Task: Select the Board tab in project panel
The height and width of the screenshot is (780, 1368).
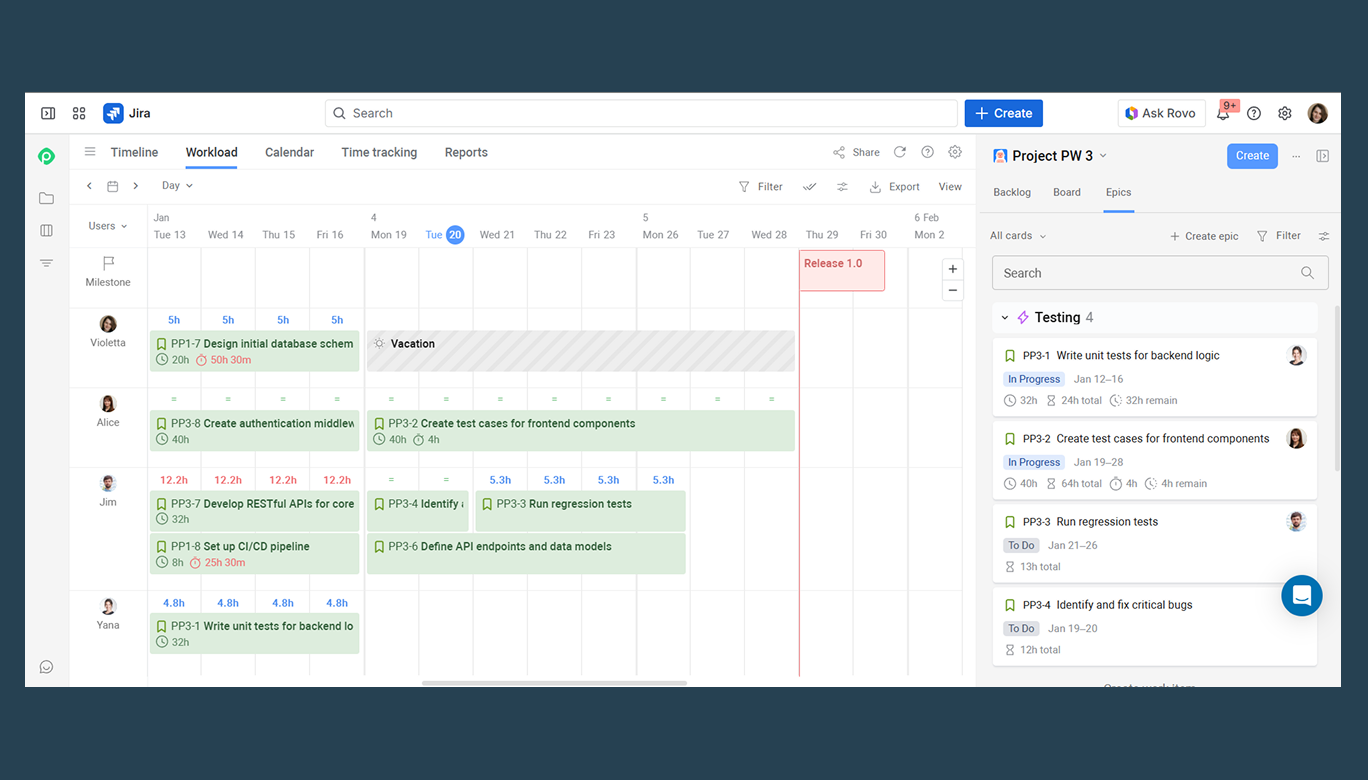Action: (1067, 192)
